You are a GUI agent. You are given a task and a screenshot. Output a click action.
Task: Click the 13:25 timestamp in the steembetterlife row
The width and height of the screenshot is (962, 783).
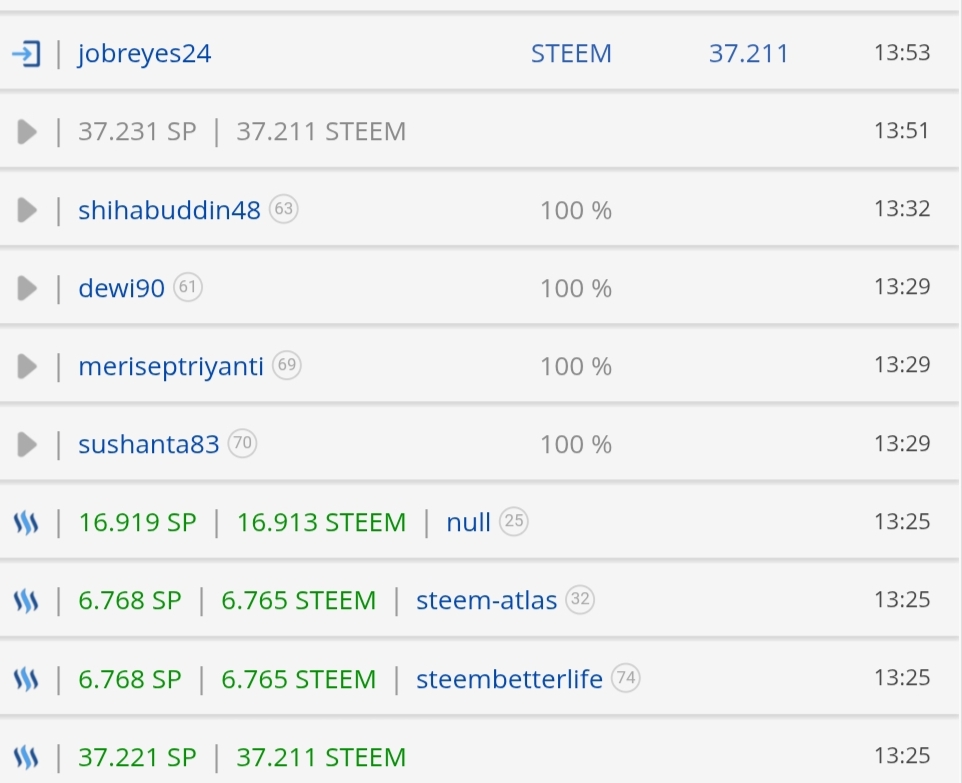(902, 677)
